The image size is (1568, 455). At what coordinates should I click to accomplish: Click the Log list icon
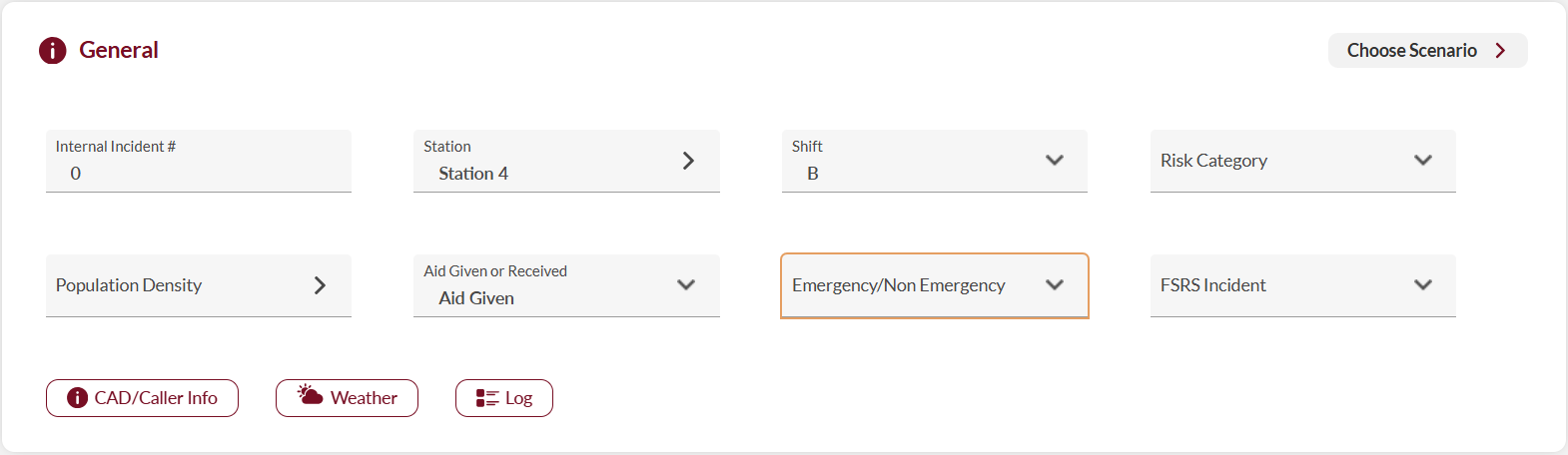(x=486, y=398)
